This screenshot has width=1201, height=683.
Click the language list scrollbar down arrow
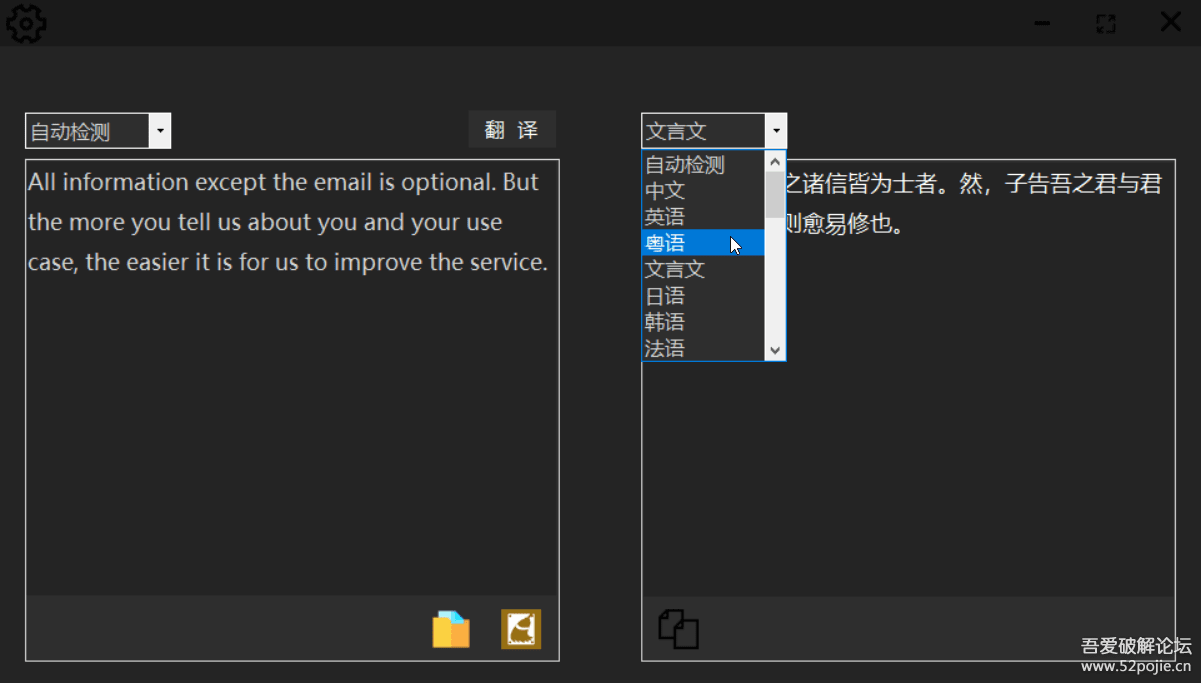point(775,350)
